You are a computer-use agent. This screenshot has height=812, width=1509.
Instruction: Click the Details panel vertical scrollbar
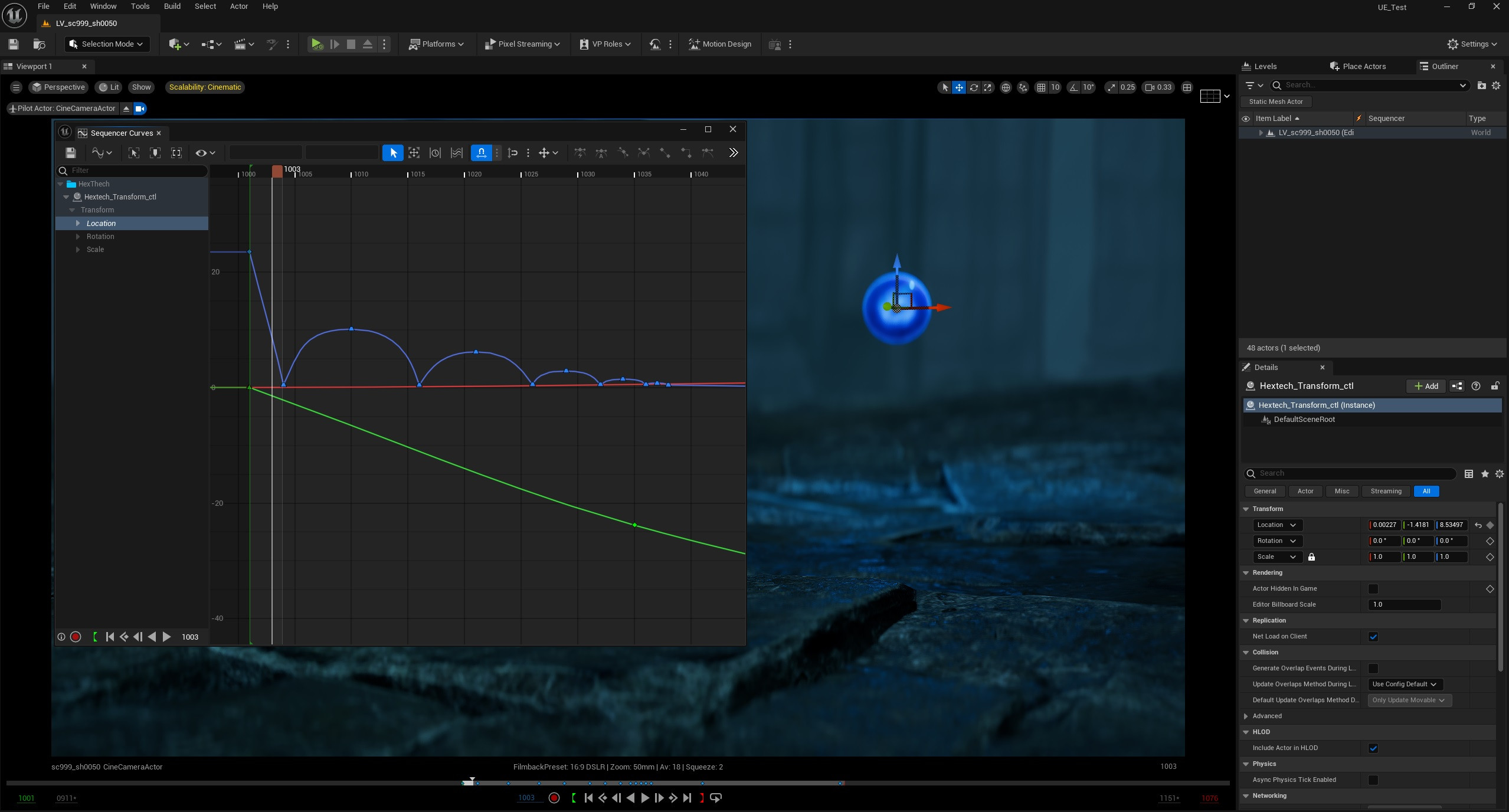1501,587
